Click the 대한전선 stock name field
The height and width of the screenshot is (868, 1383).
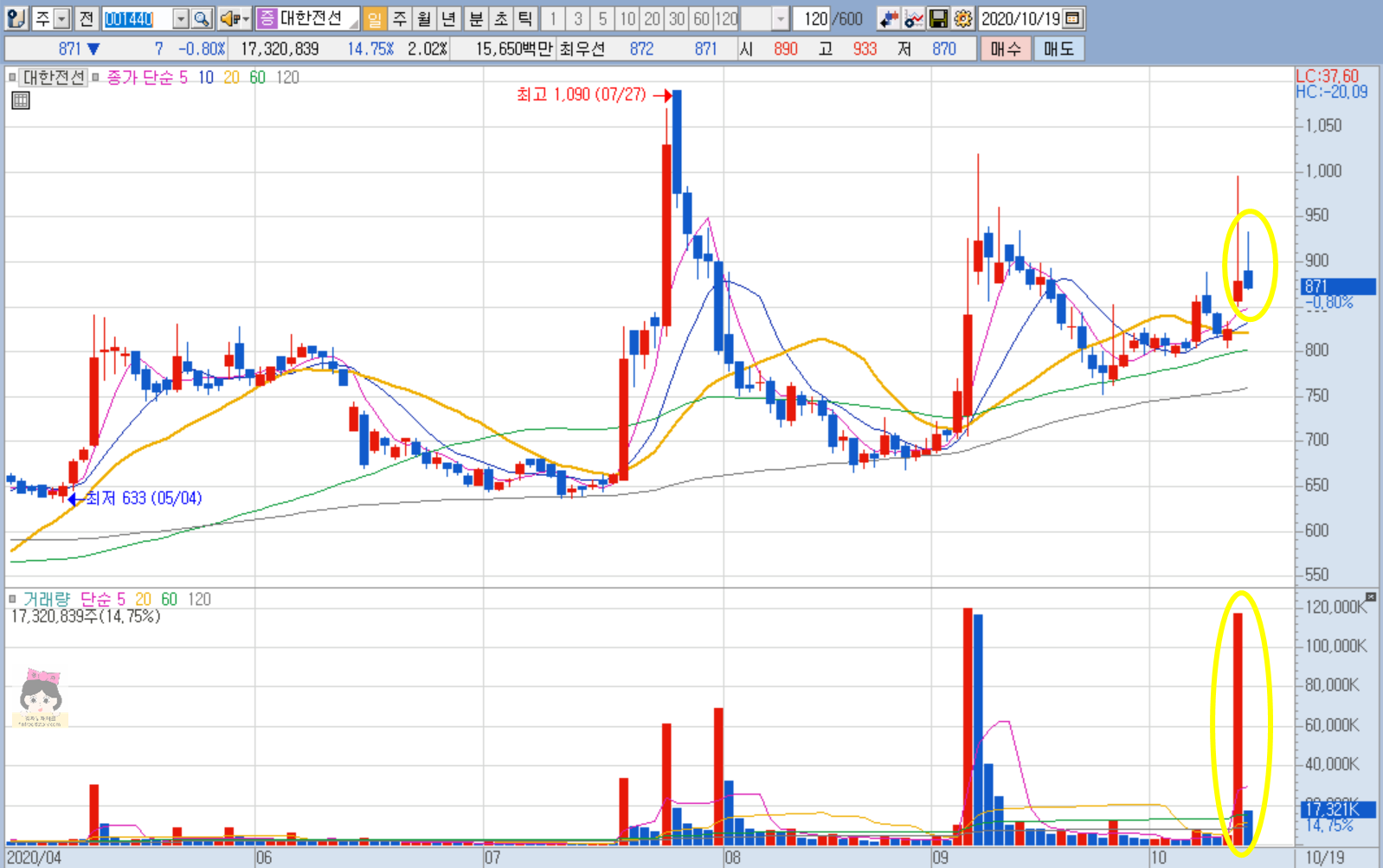pyautogui.click(x=317, y=18)
